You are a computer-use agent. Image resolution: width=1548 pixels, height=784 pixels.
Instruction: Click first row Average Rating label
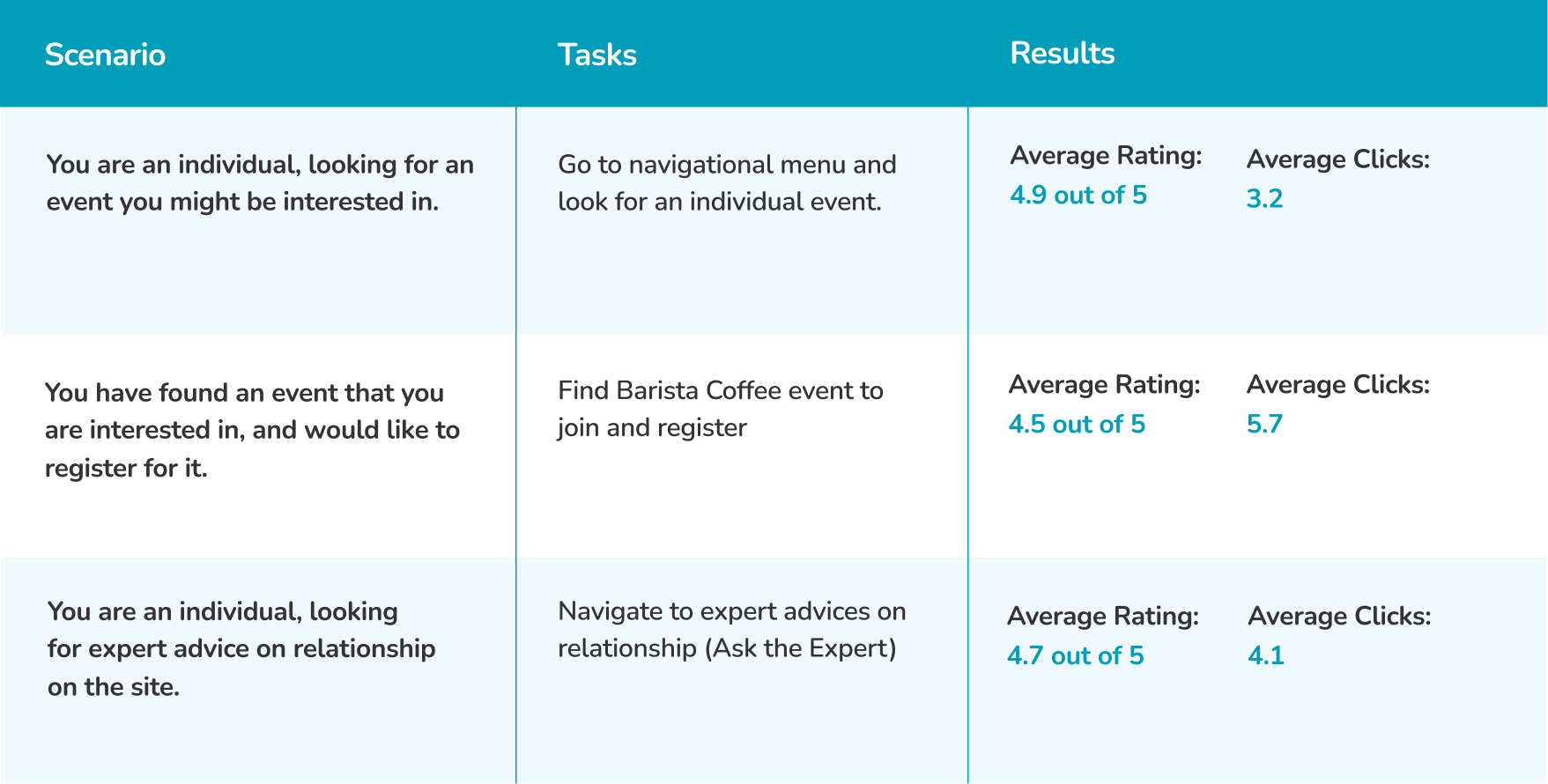[1106, 155]
